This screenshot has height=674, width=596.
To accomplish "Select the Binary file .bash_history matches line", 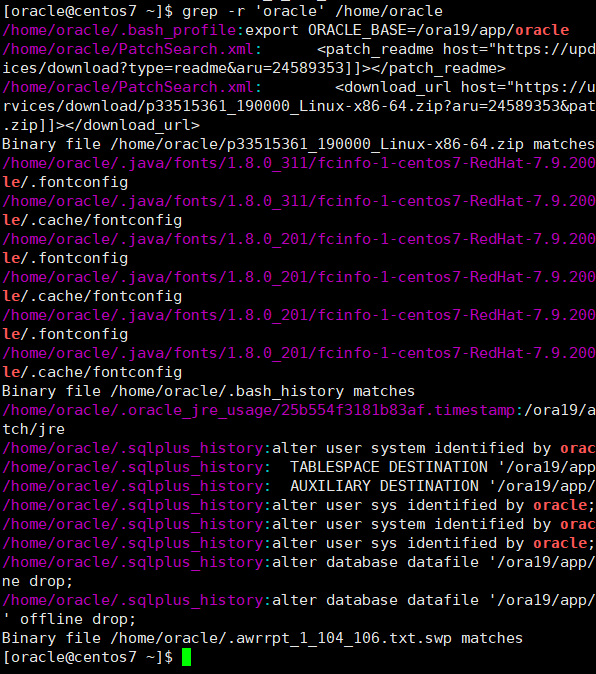I will (208, 391).
